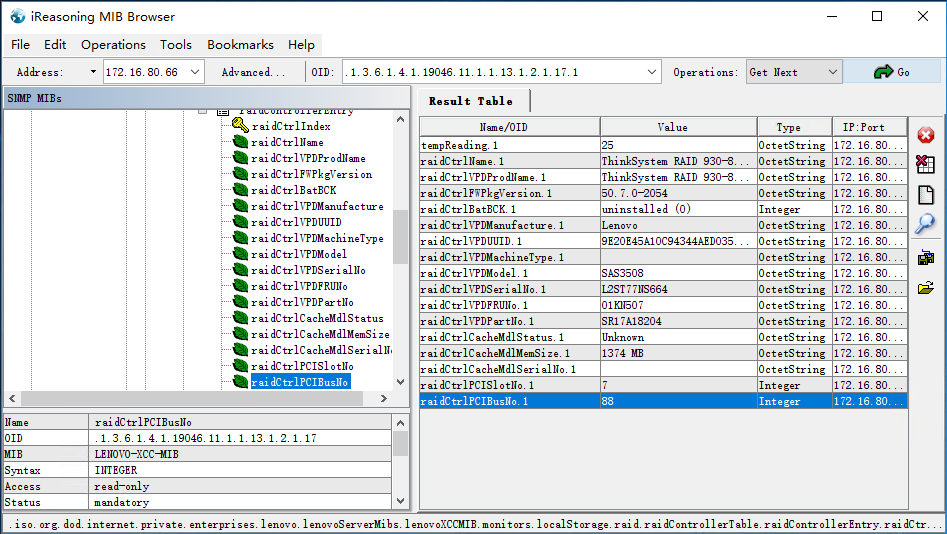Screen dimensions: 947x534
Task: Open the Help menu
Action: coord(301,45)
